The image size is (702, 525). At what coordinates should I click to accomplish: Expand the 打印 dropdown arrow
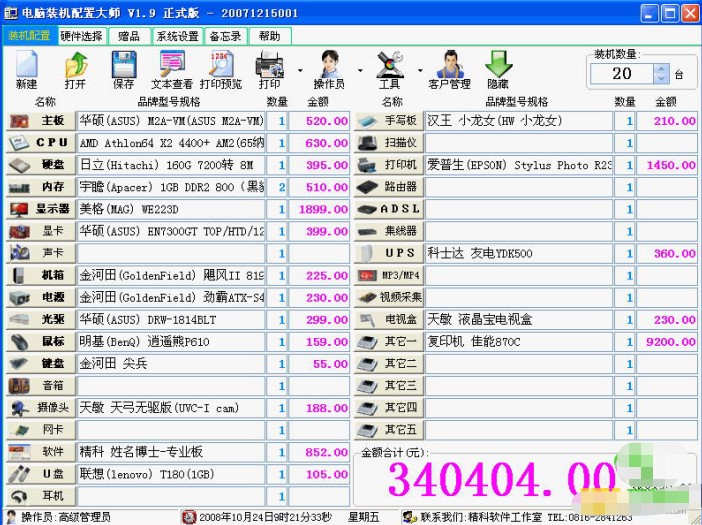point(300,70)
